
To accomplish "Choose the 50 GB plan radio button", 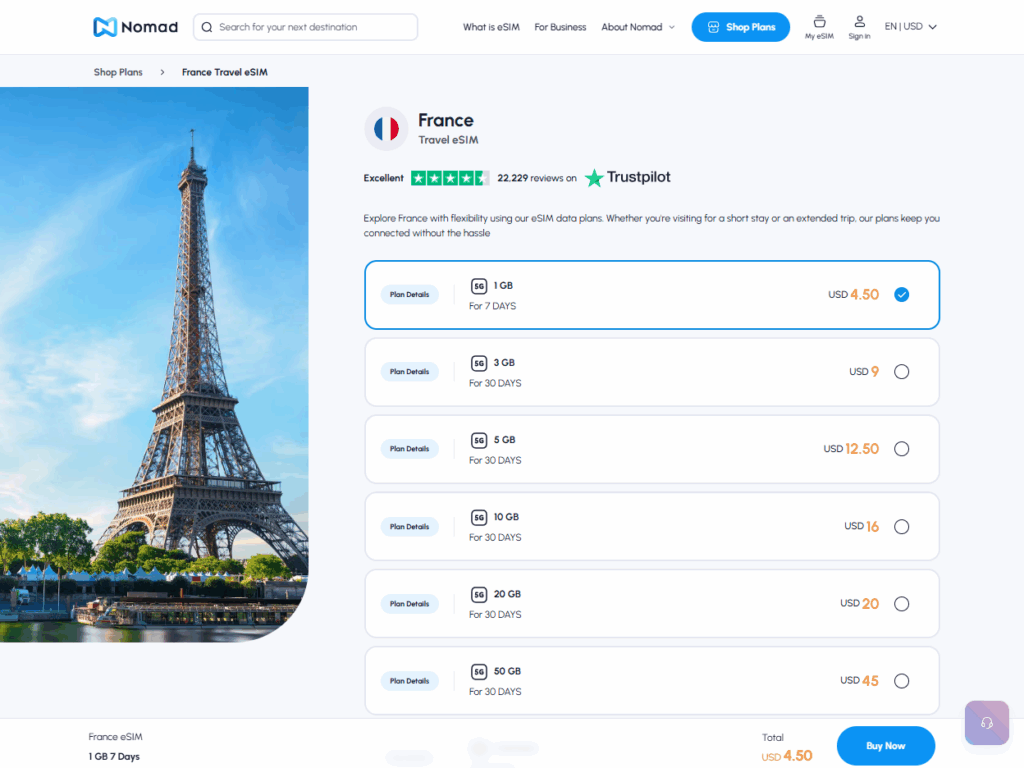I will tap(901, 681).
